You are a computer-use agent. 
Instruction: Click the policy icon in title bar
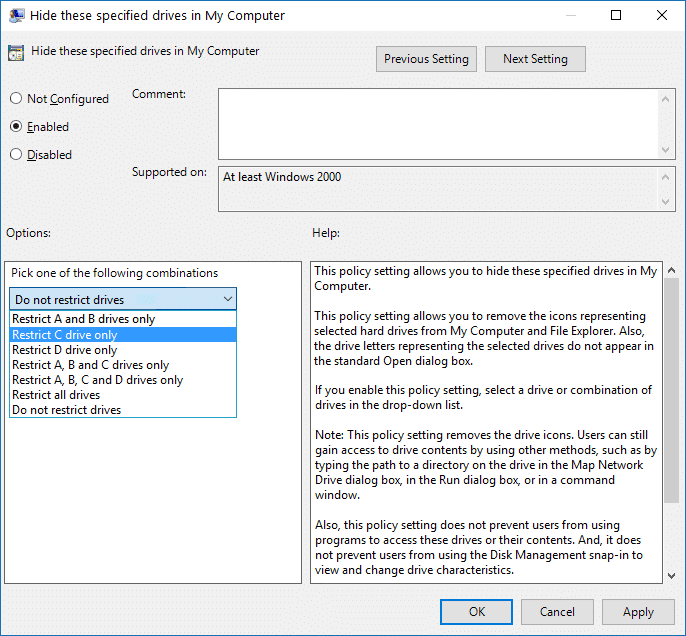[x=17, y=16]
